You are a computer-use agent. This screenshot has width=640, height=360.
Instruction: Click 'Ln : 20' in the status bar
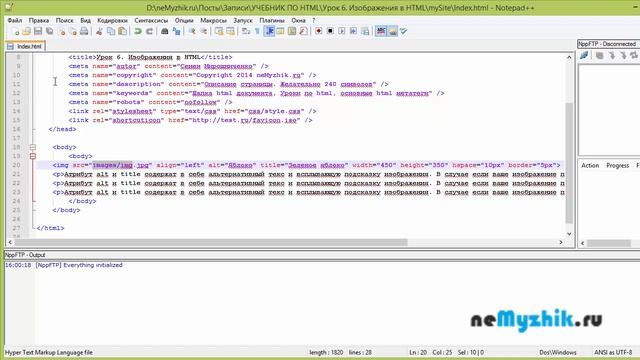418,352
